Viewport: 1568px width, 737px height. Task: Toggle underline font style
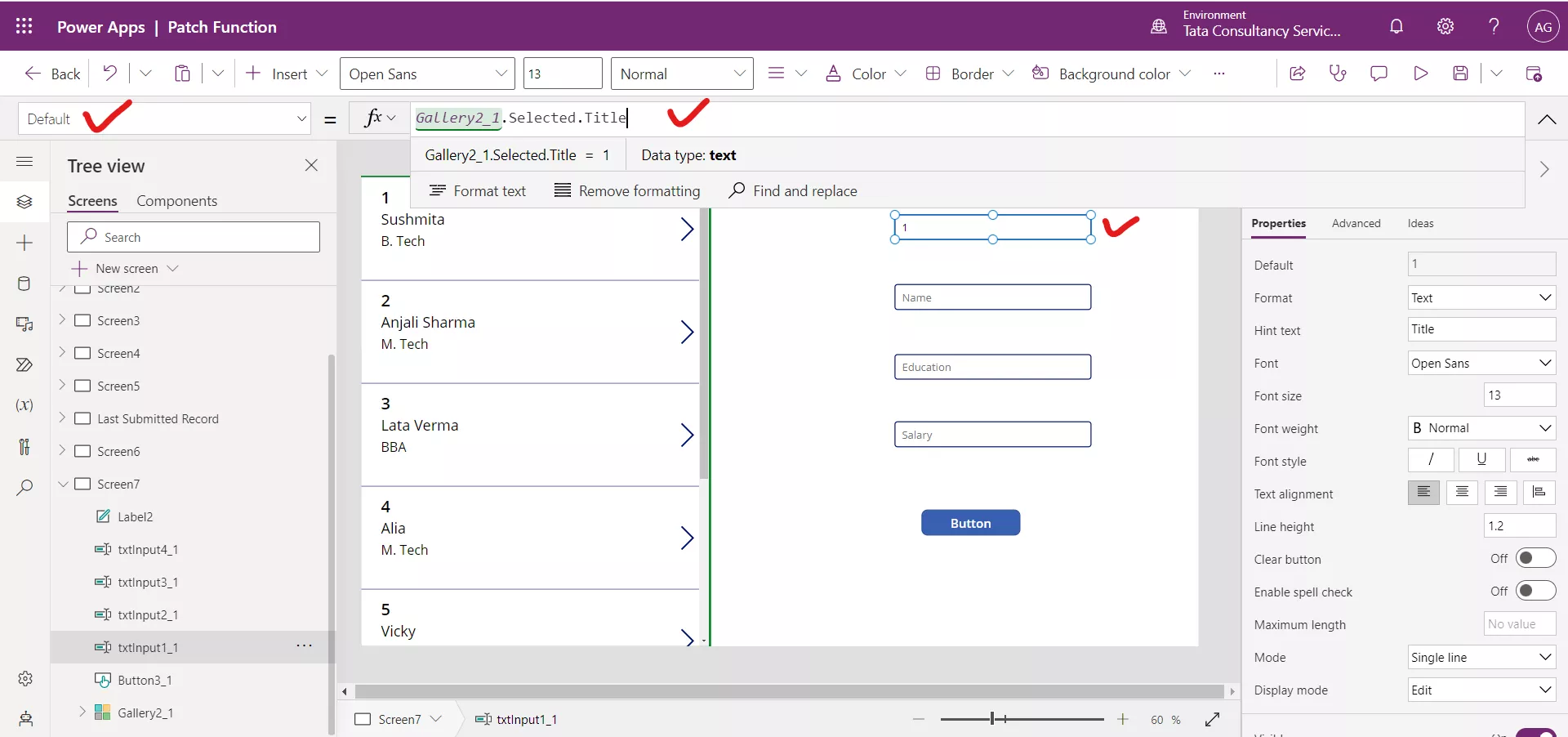pos(1481,460)
